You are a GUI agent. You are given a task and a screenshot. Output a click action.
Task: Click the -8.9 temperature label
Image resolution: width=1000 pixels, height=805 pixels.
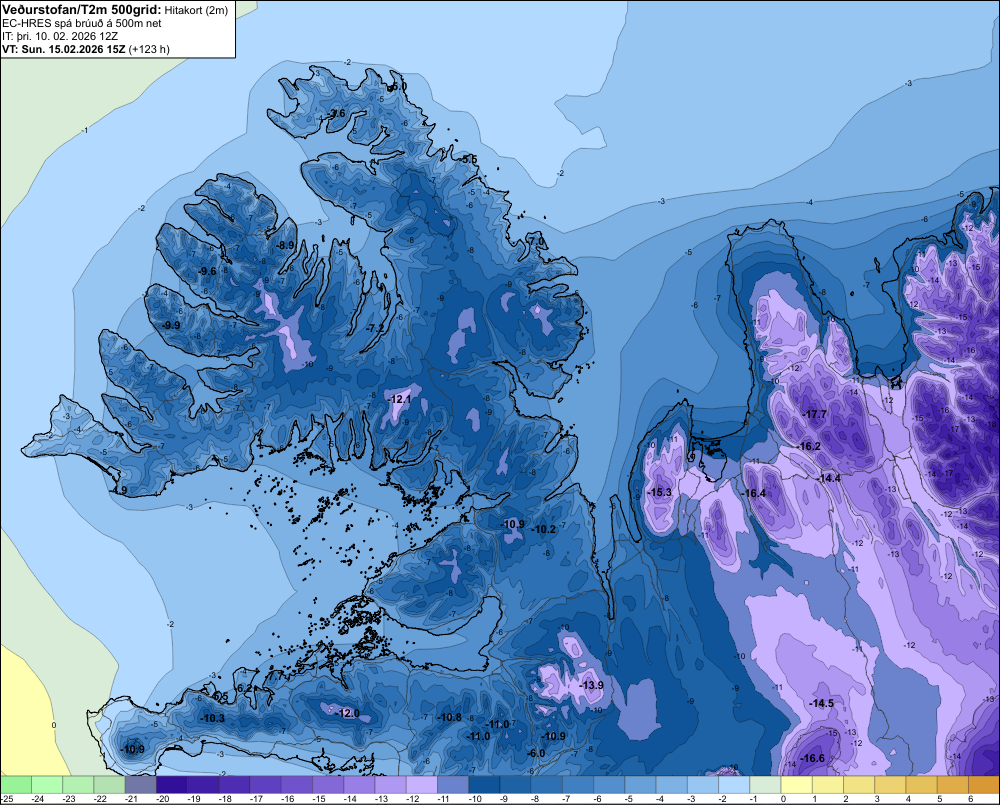click(x=285, y=245)
